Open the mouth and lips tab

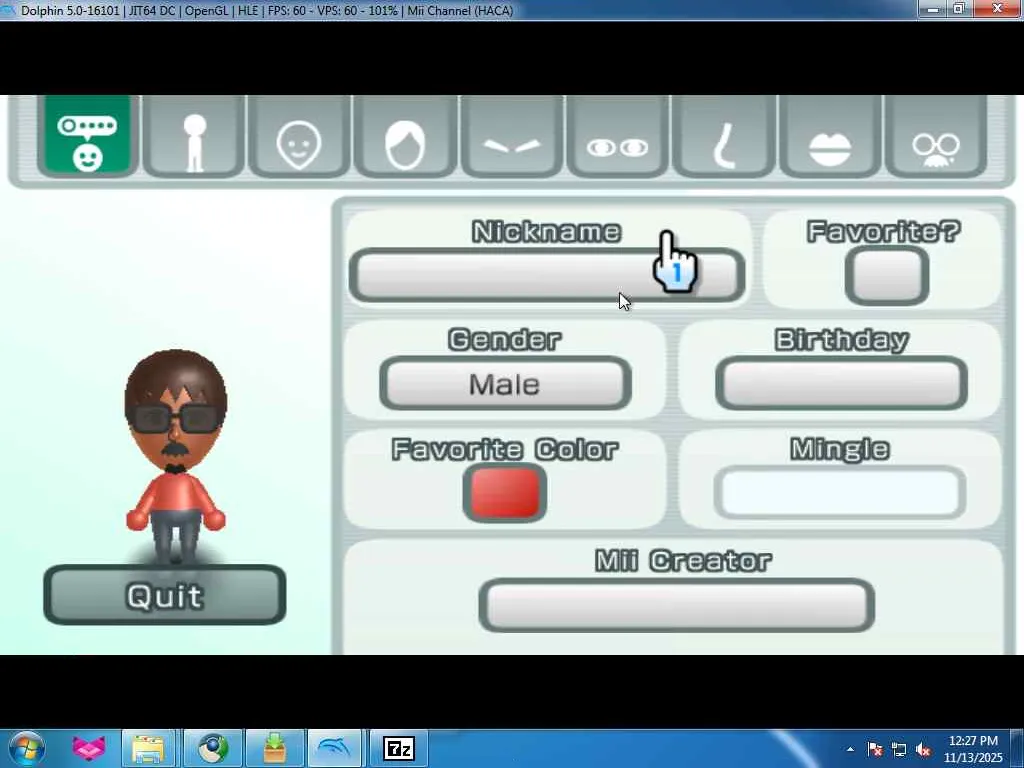click(x=830, y=136)
